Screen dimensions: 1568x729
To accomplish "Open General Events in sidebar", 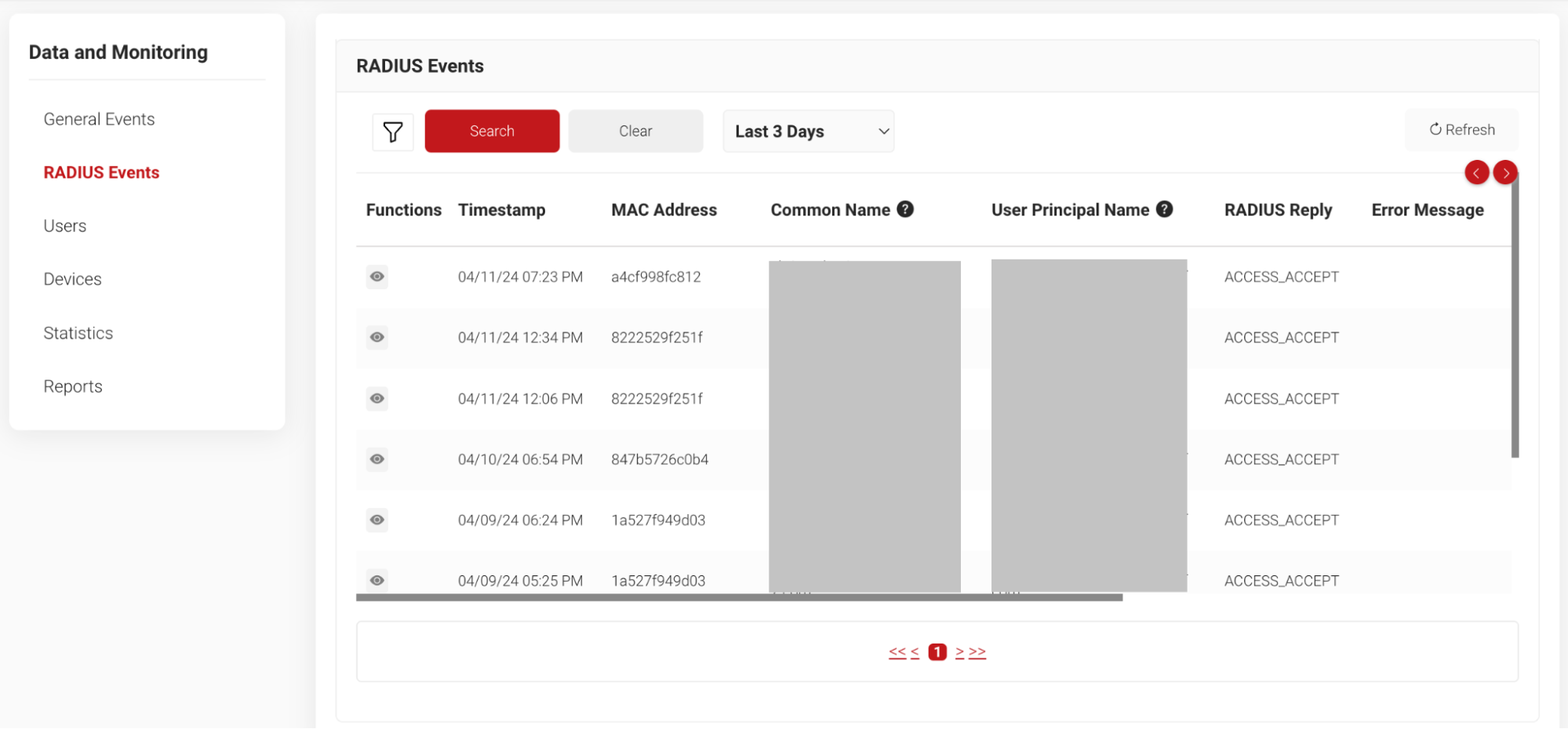I will tap(99, 119).
